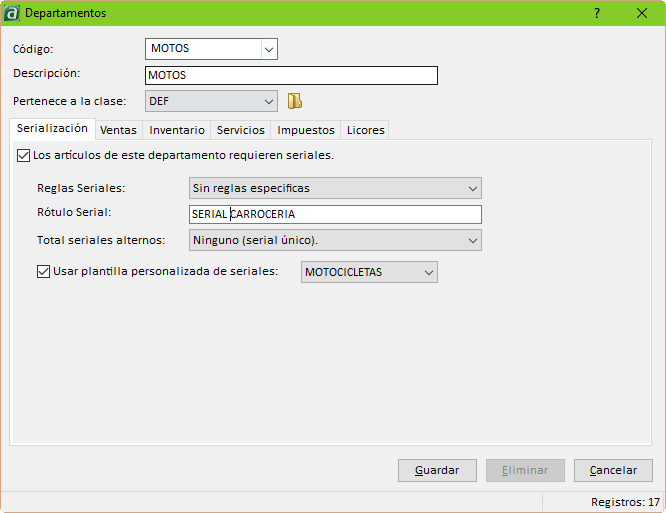The image size is (666, 513).
Task: Click the folder icon beside class dropdown
Action: (295, 101)
